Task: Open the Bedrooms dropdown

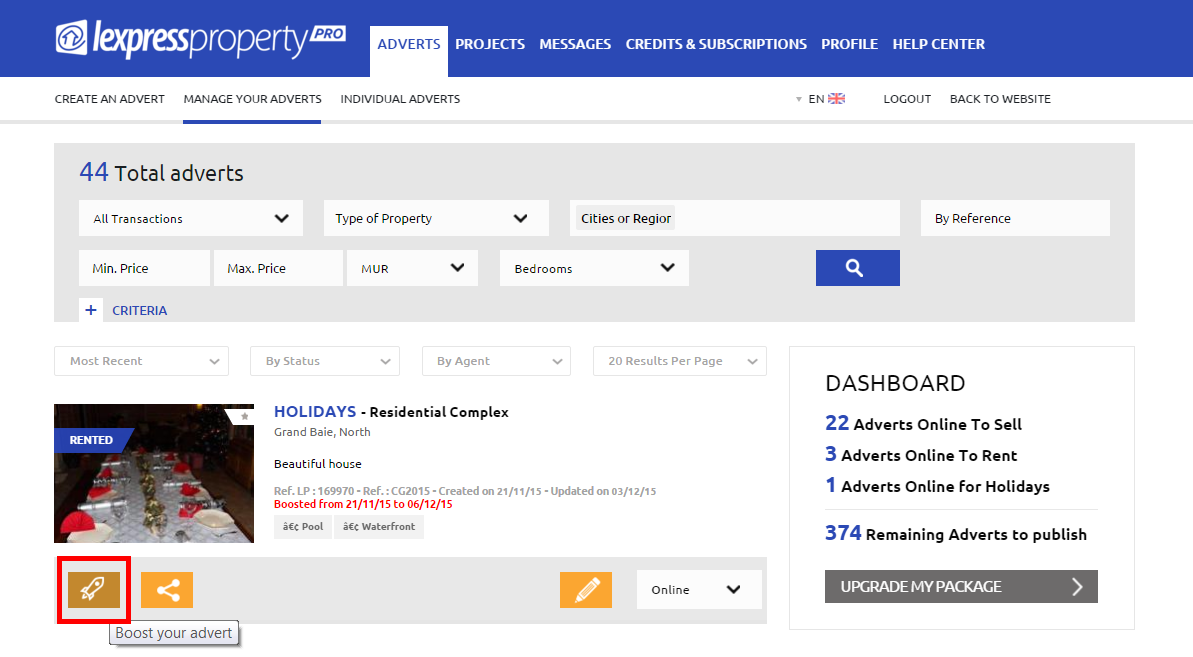Action: [594, 268]
